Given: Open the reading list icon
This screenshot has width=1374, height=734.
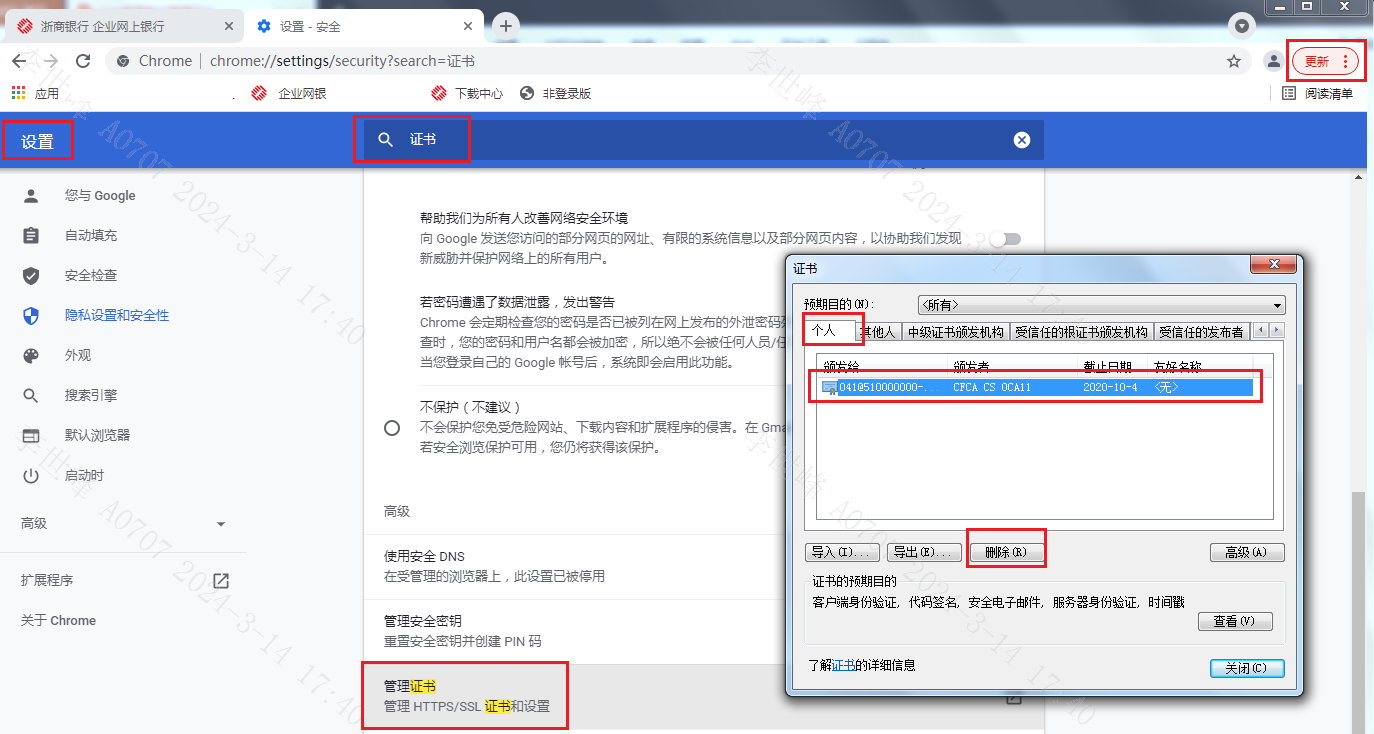Looking at the screenshot, I should coord(1289,93).
